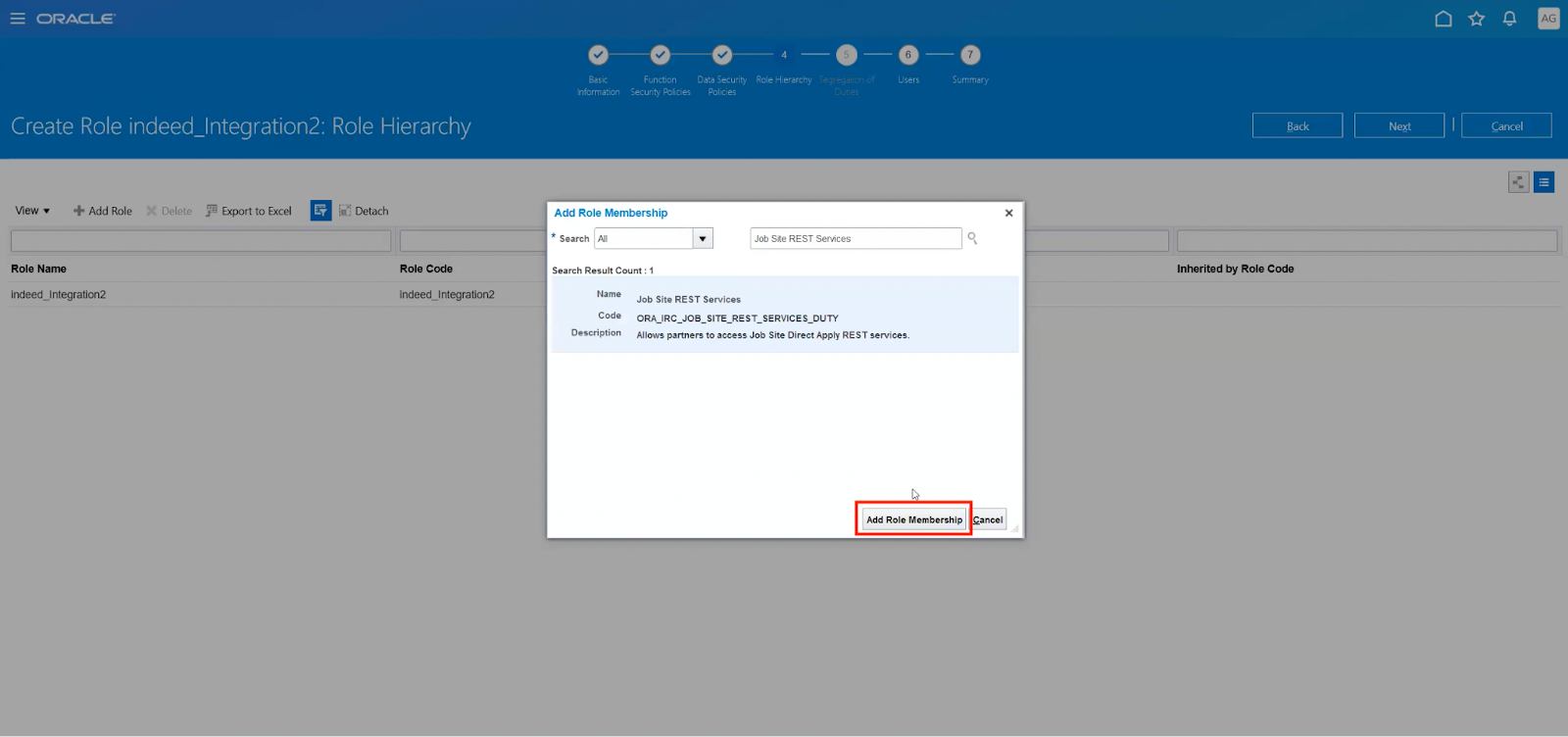Go to the Users step 6
The height and width of the screenshot is (737, 1568).
pos(908,56)
